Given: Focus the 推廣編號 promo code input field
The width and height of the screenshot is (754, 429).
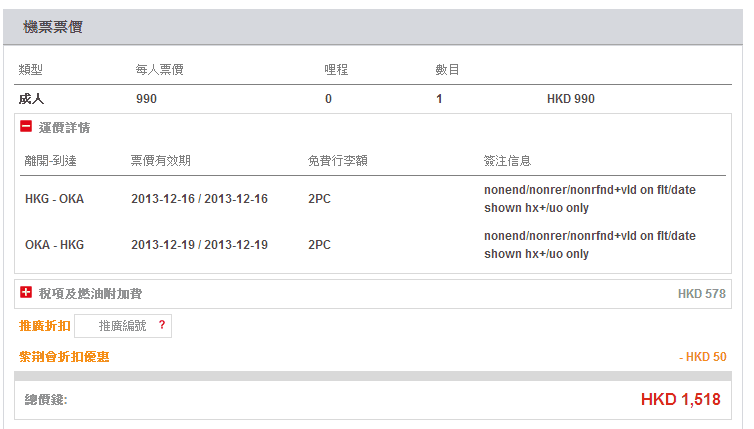Looking at the screenshot, I should [121, 326].
